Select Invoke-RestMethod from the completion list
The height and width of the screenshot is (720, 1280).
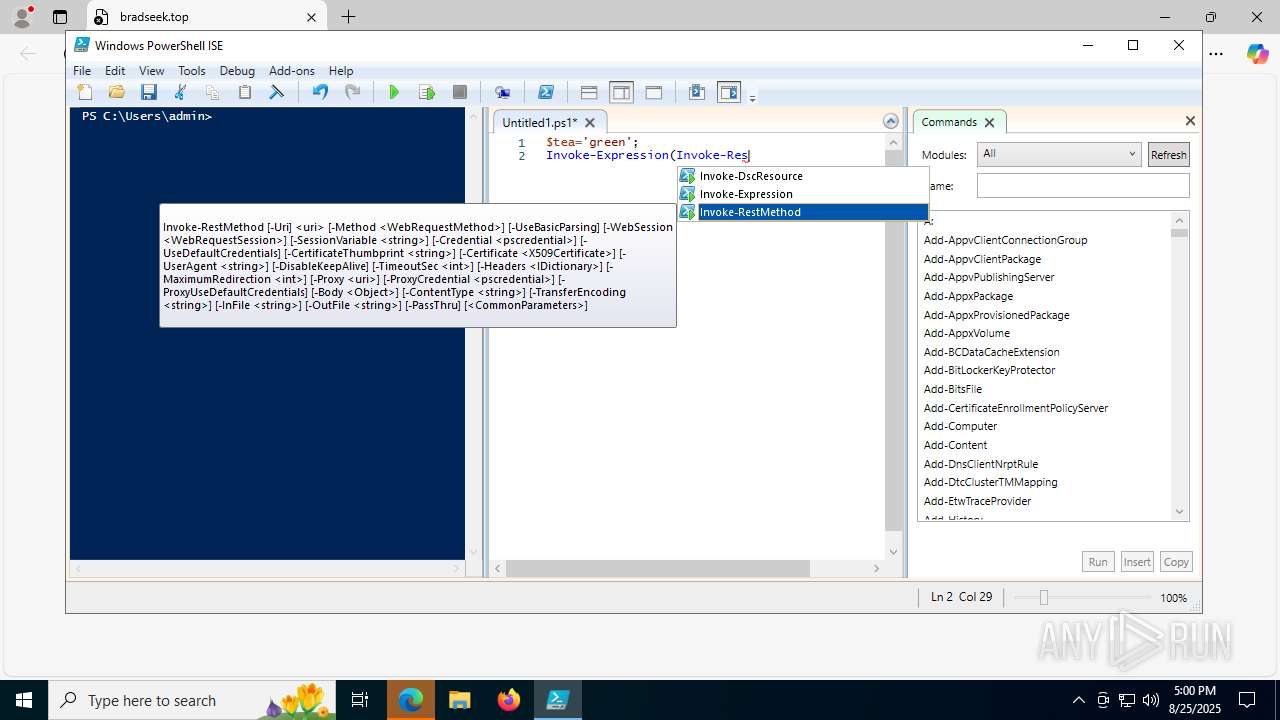click(804, 212)
